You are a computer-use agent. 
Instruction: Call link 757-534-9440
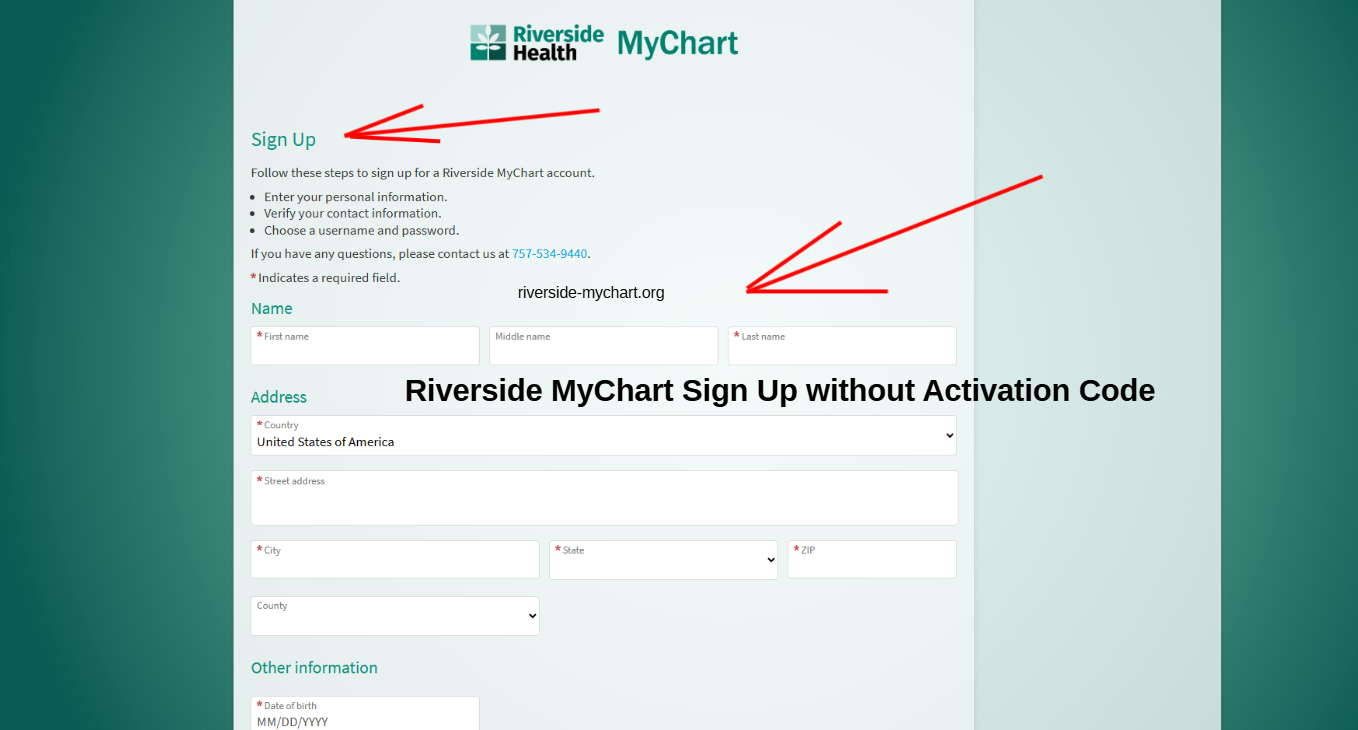pyautogui.click(x=549, y=254)
